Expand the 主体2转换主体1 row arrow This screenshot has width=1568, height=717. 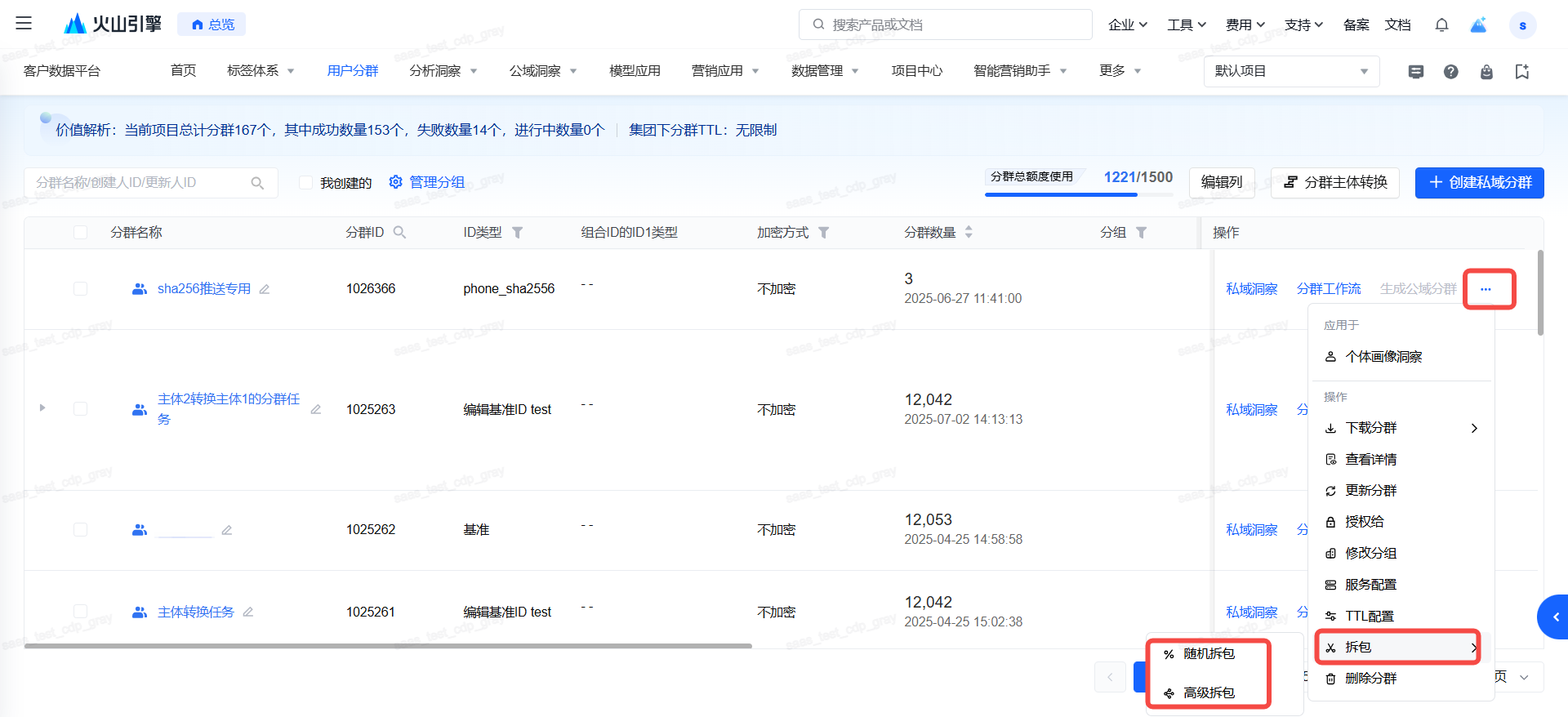coord(42,407)
